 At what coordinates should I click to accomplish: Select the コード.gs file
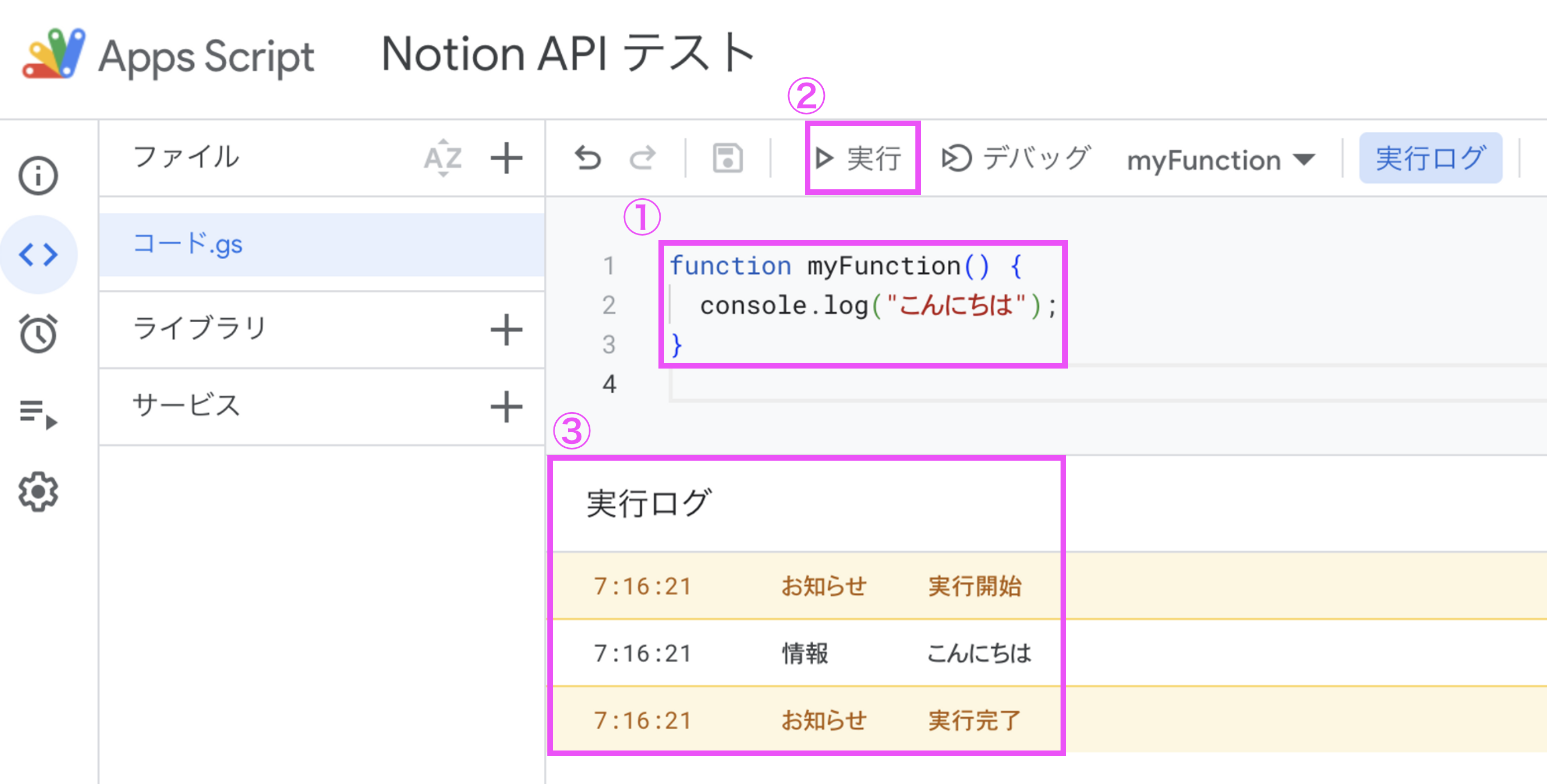pos(322,245)
